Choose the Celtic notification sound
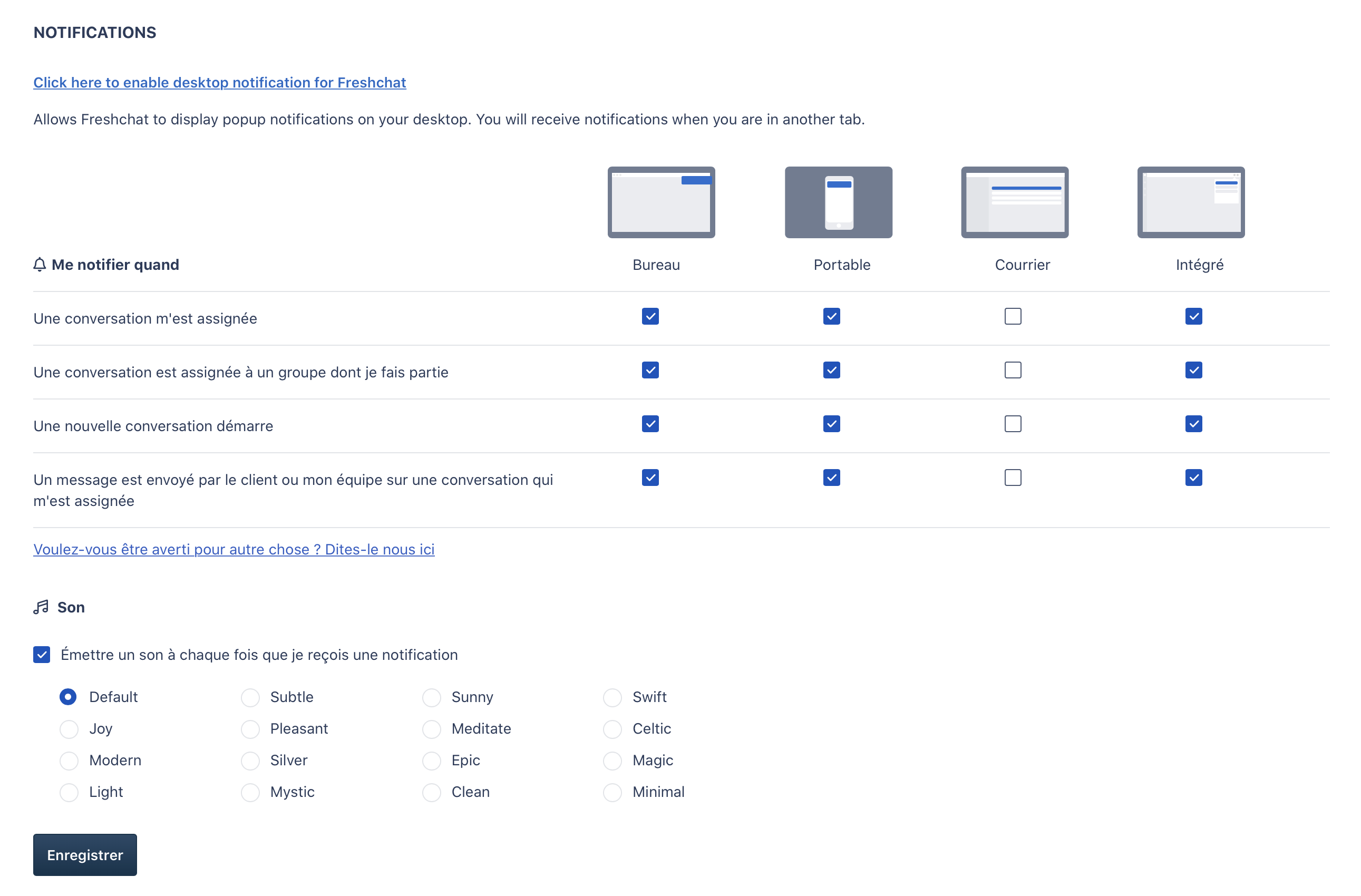 [613, 729]
